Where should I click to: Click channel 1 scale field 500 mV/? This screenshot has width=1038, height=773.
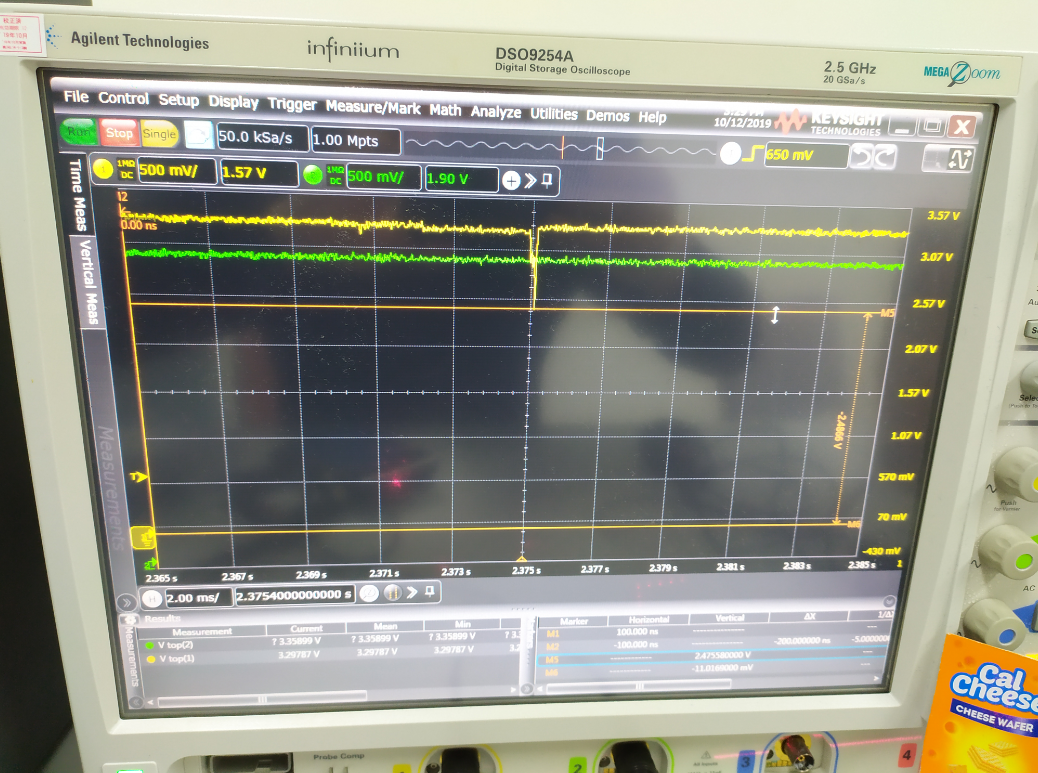(x=176, y=171)
